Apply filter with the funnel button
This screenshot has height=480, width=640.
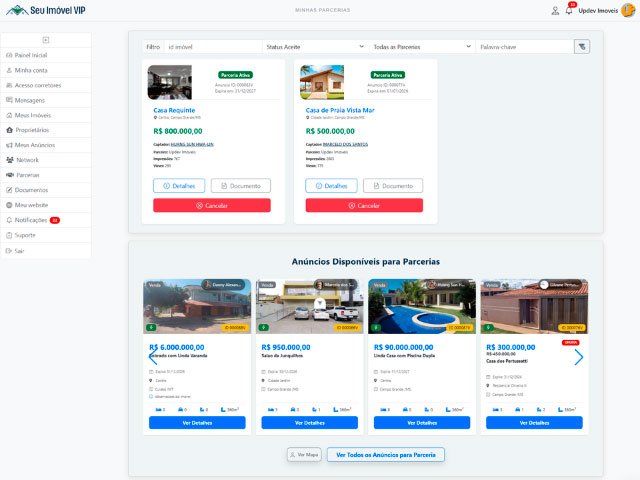(582, 47)
